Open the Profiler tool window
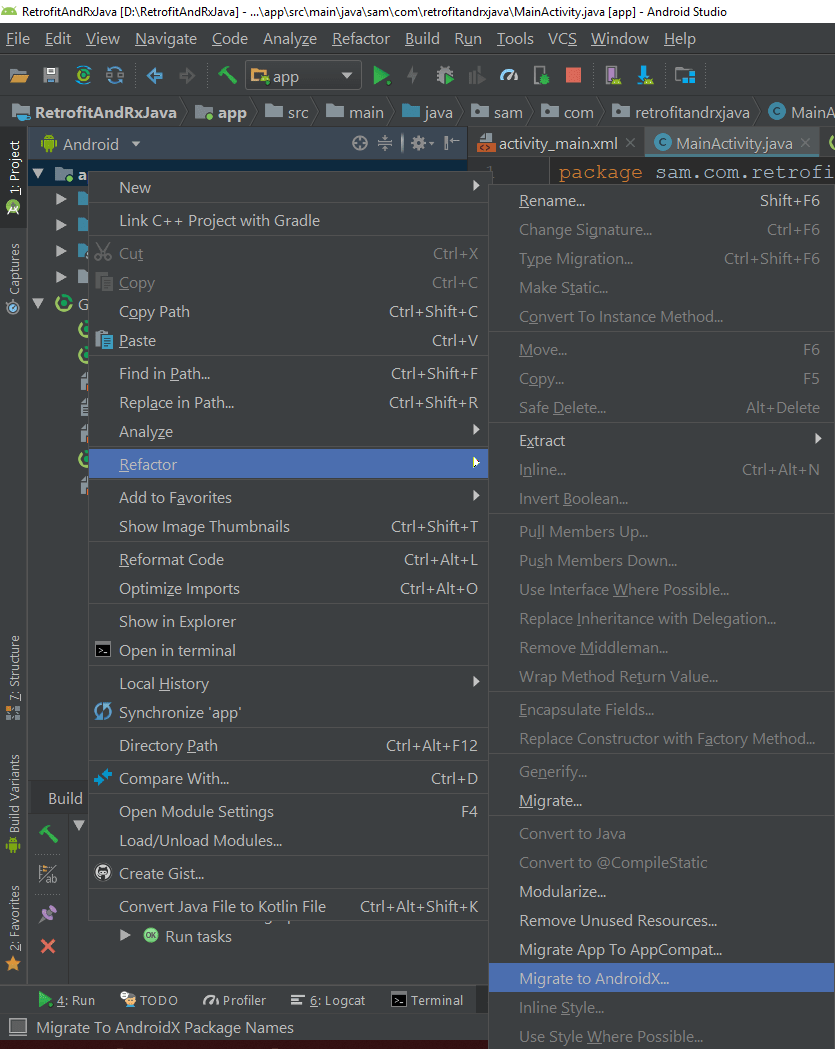 (x=234, y=1000)
